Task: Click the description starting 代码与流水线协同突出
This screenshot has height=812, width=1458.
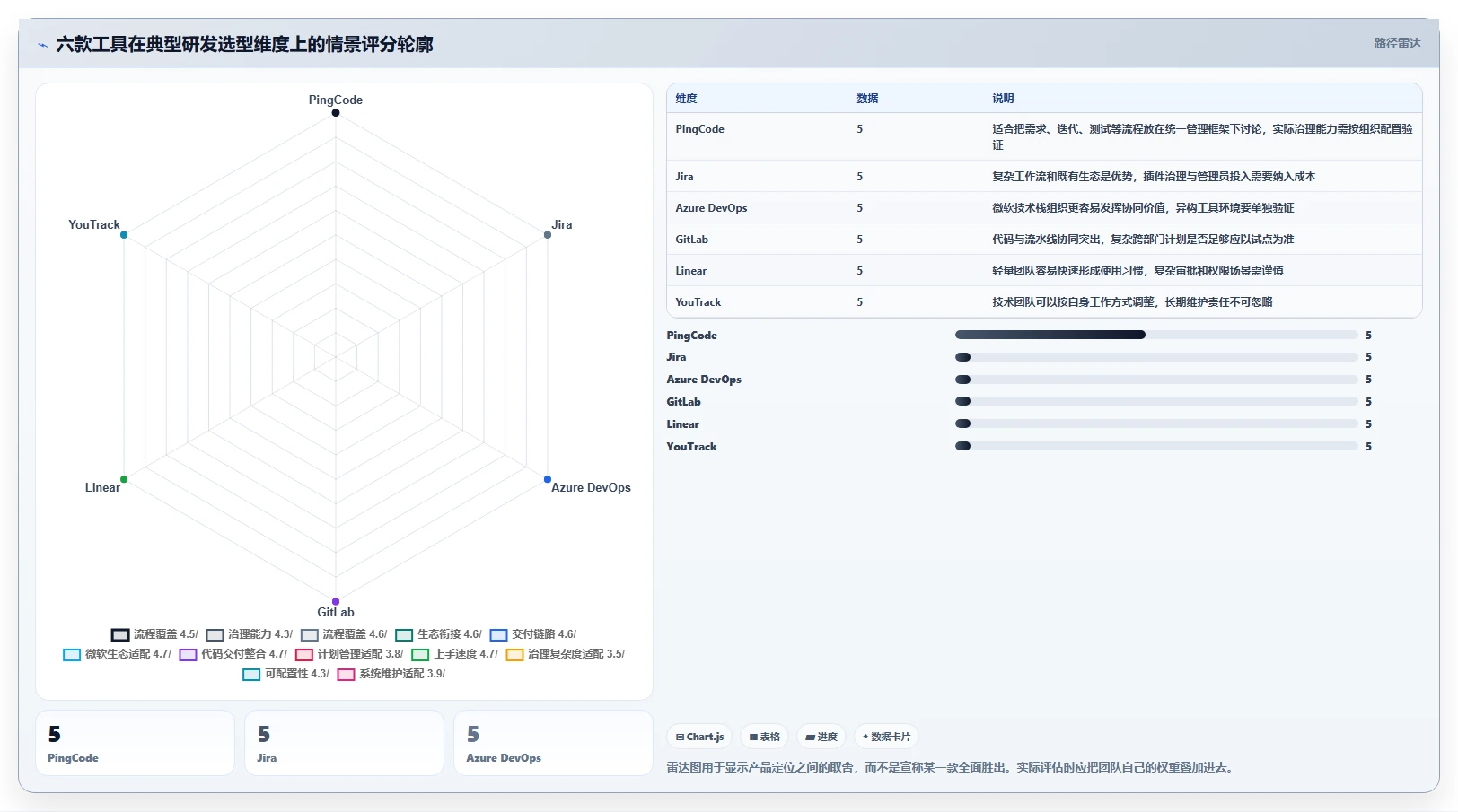Action: click(x=1143, y=240)
